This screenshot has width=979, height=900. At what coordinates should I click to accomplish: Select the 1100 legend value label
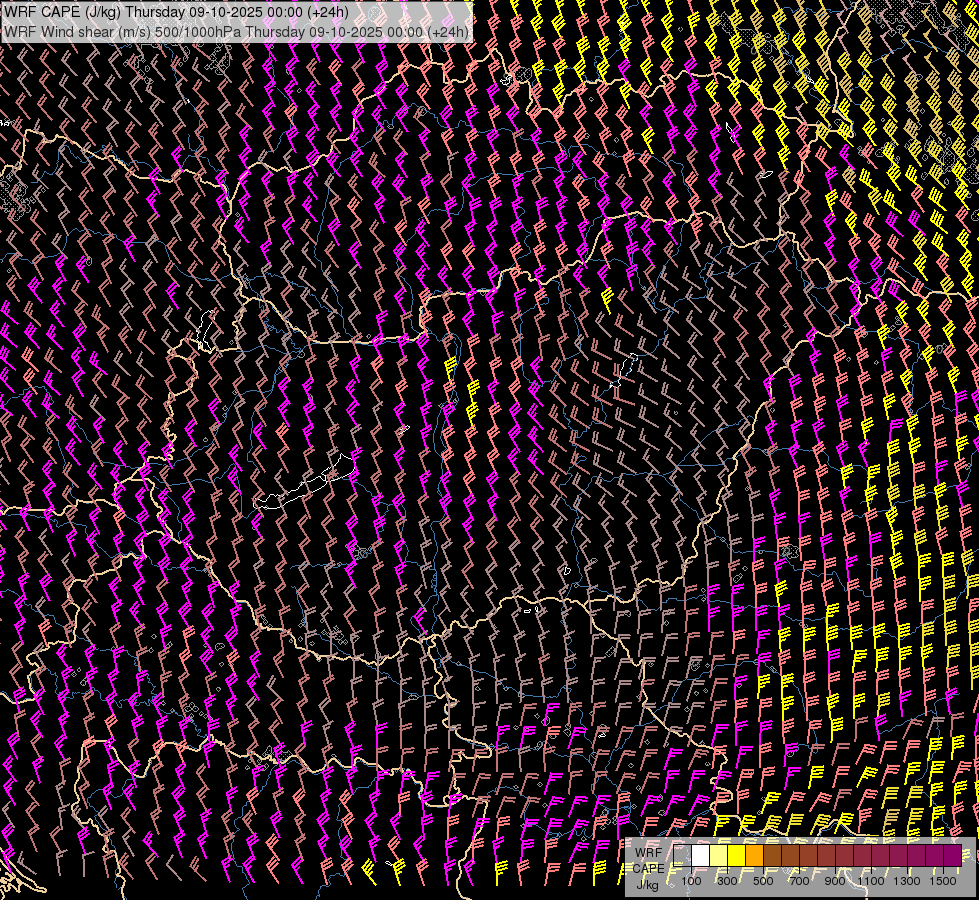871,881
